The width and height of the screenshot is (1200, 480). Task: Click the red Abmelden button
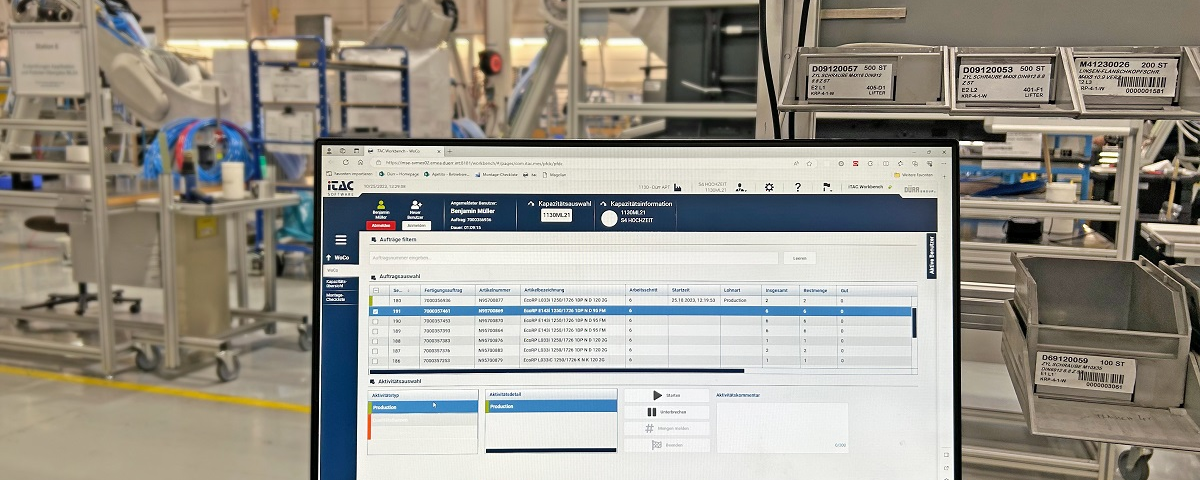click(378, 226)
